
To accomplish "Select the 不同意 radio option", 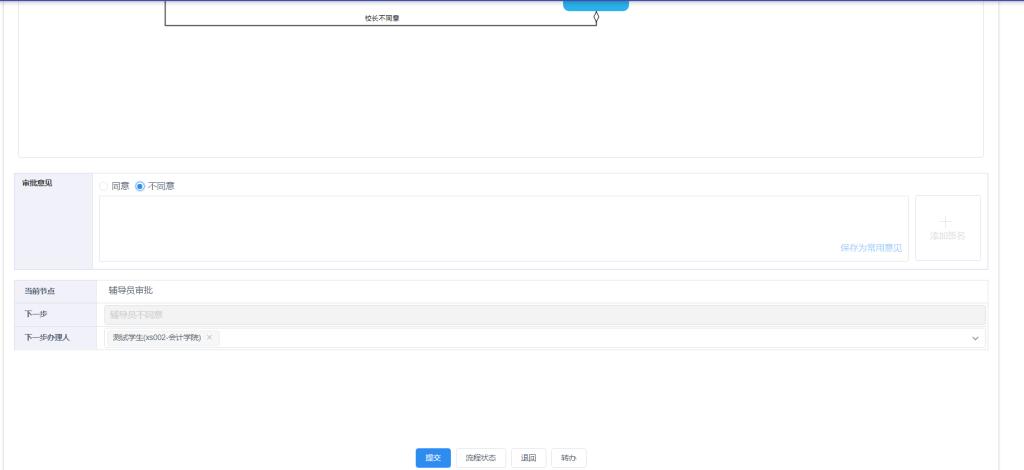I will click(140, 186).
